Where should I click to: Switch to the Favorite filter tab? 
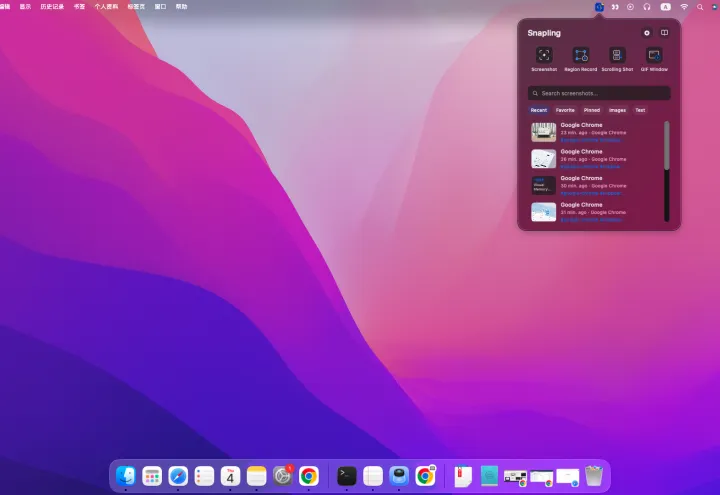pos(565,110)
